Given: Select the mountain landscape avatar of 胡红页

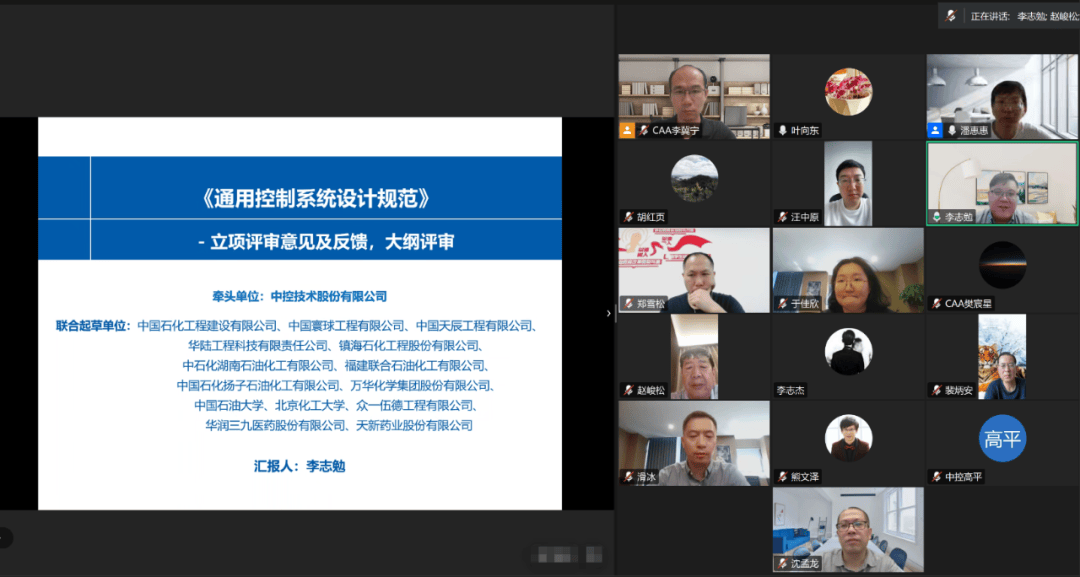Looking at the screenshot, I should (x=694, y=178).
